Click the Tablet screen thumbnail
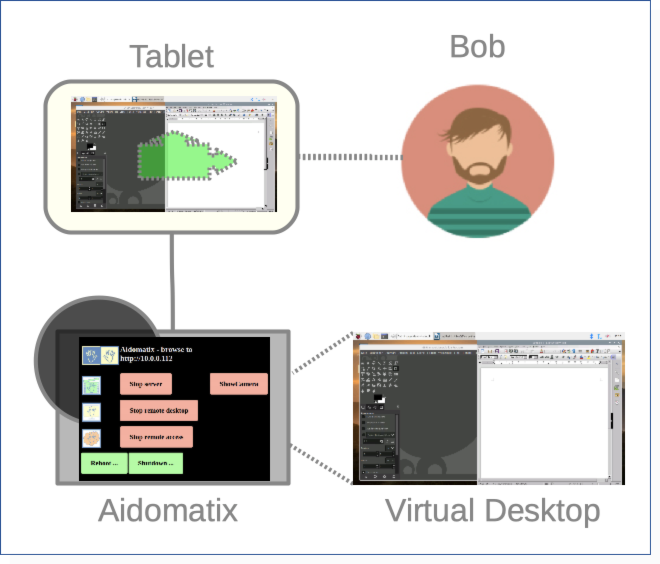660x564 pixels. (174, 154)
